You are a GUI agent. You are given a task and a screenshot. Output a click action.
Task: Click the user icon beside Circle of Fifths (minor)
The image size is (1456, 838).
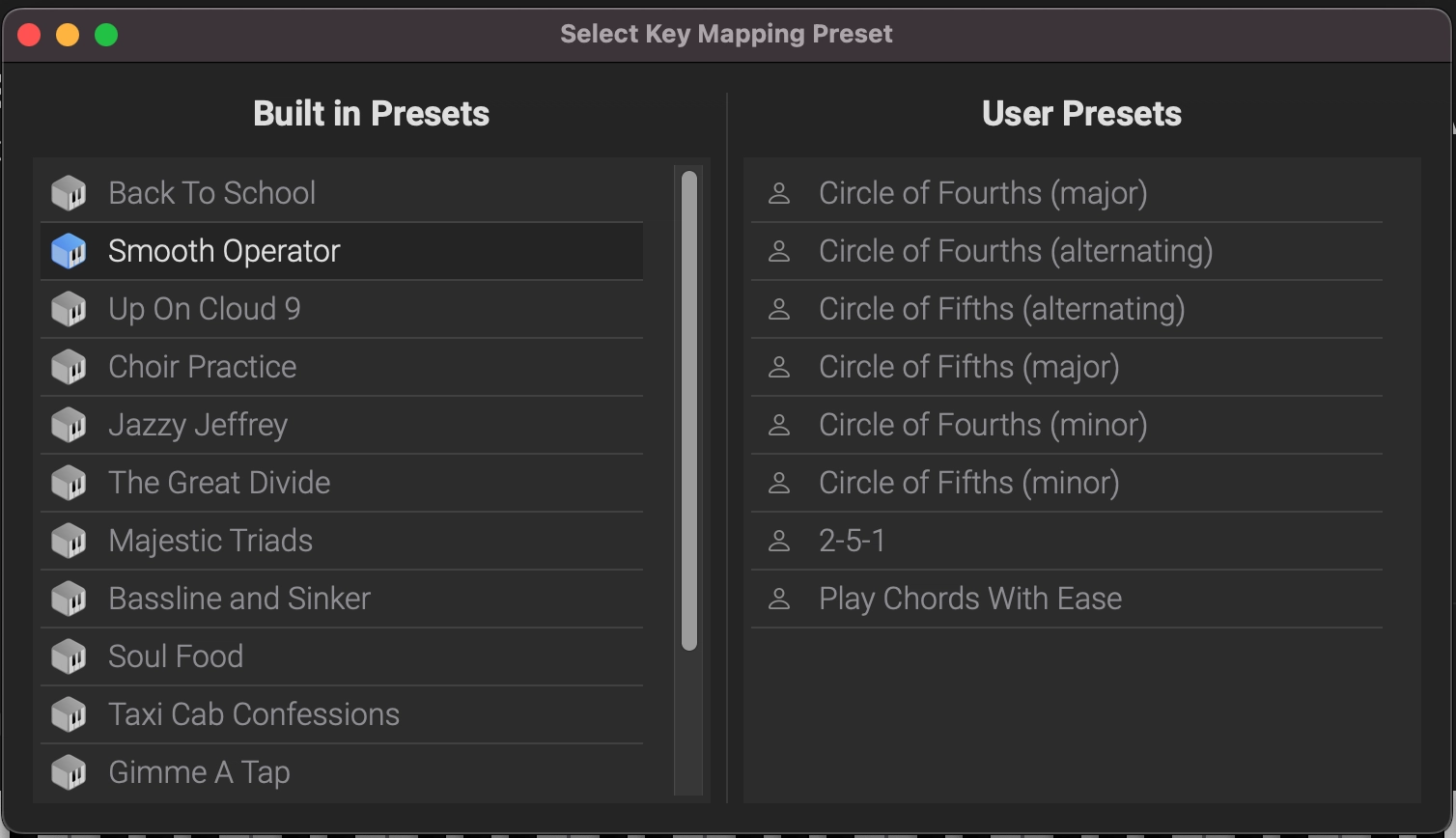pyautogui.click(x=779, y=483)
